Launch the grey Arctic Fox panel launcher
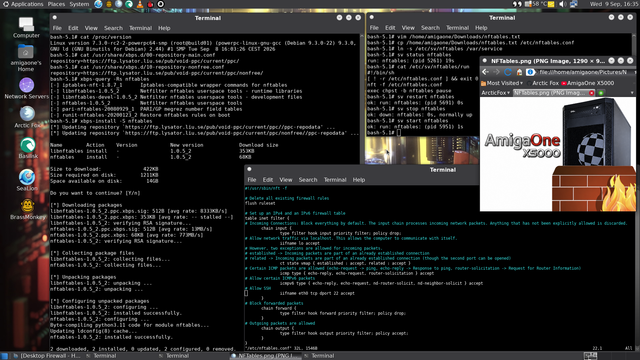This screenshot has height=360, width=640. [x=119, y=4]
